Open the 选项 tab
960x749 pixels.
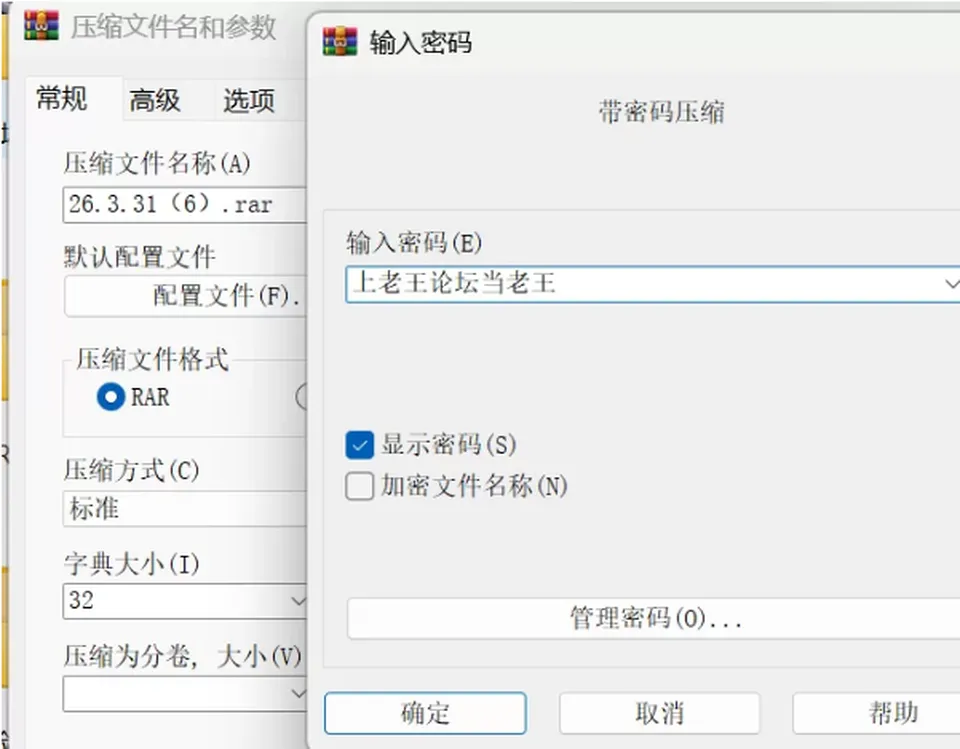pos(249,100)
